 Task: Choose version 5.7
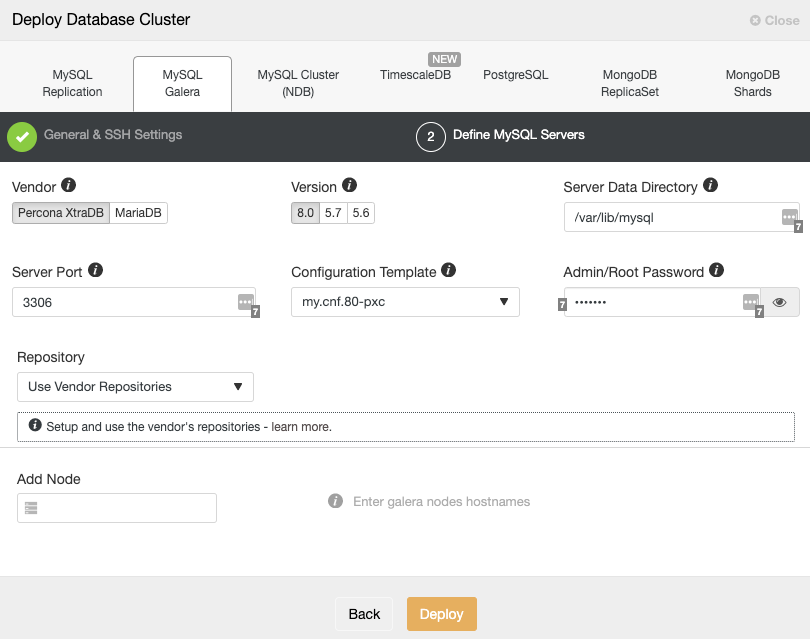coord(333,213)
